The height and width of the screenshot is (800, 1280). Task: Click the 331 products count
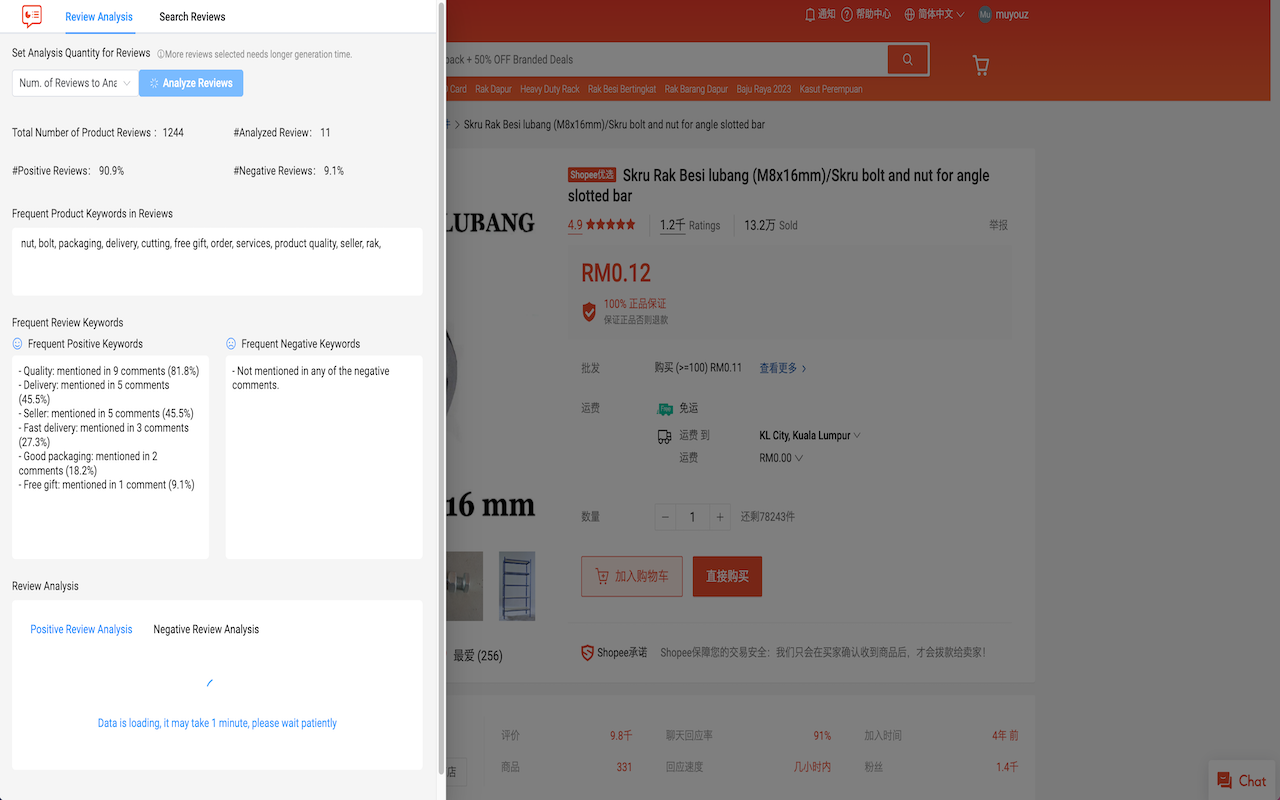click(624, 767)
